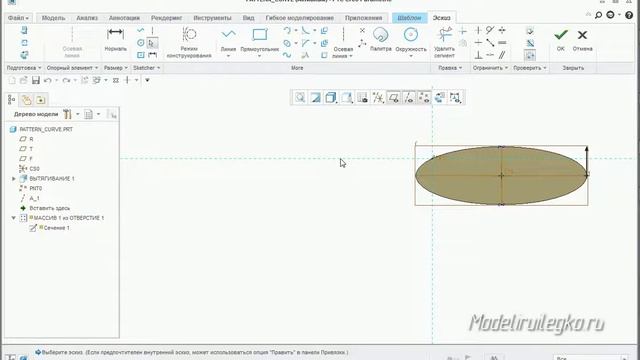Select the Линия (Line) sketch tool
Image resolution: width=640 pixels, height=360 pixels.
228,40
